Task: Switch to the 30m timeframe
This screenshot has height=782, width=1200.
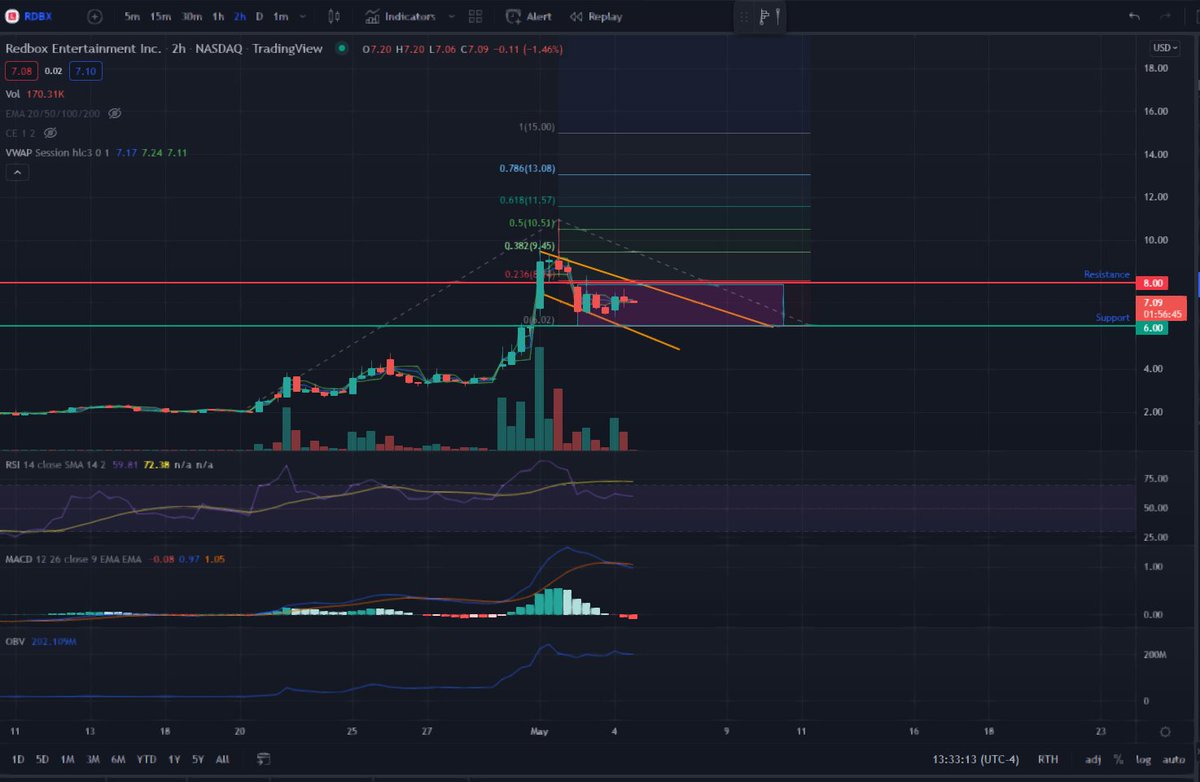Action: 191,16
